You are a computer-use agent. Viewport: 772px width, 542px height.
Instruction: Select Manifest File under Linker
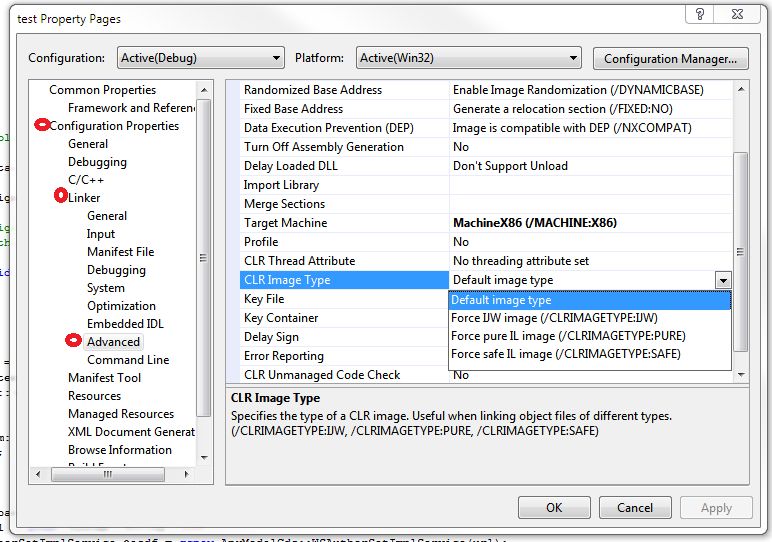[121, 252]
